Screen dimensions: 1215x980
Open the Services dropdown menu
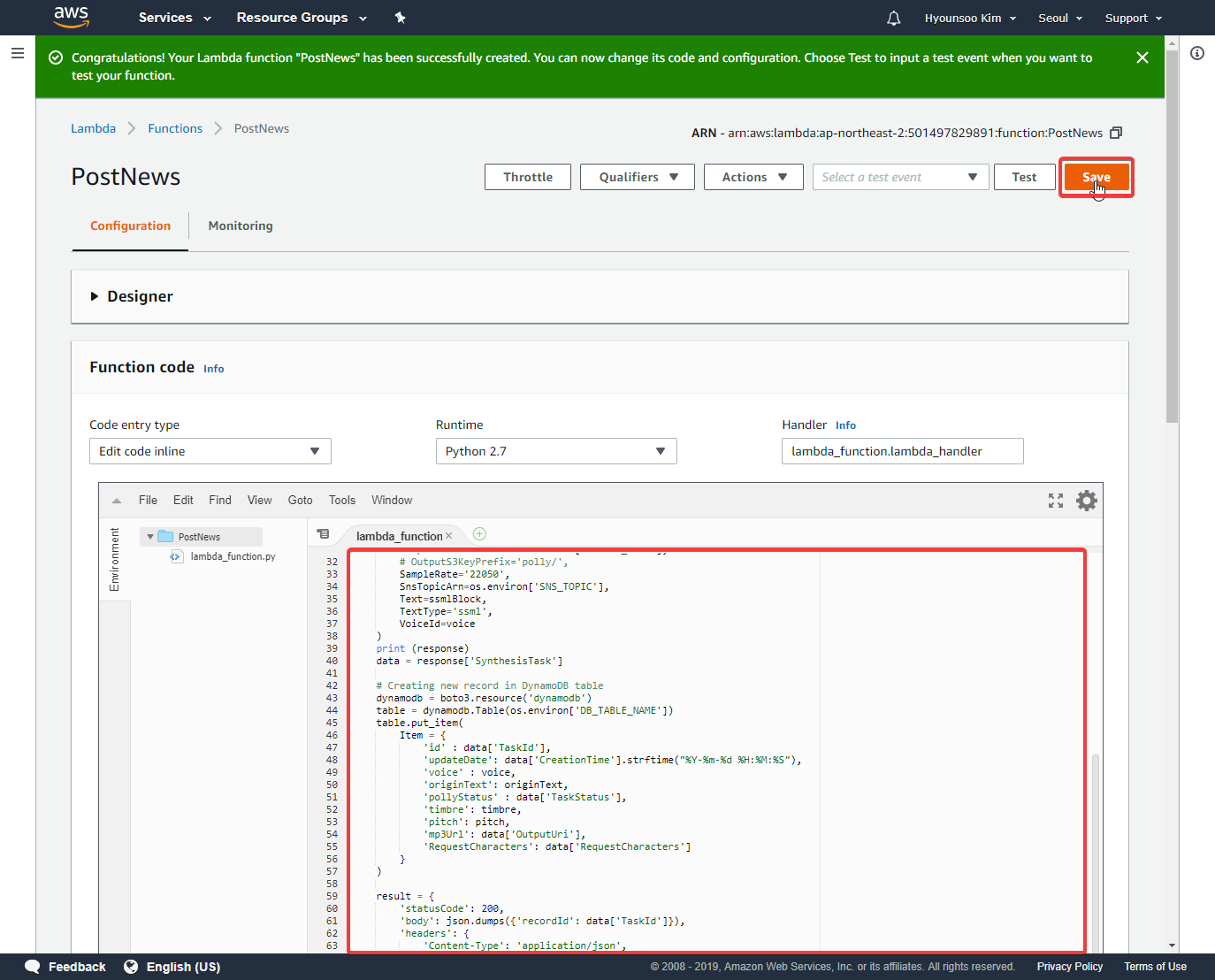(x=175, y=18)
